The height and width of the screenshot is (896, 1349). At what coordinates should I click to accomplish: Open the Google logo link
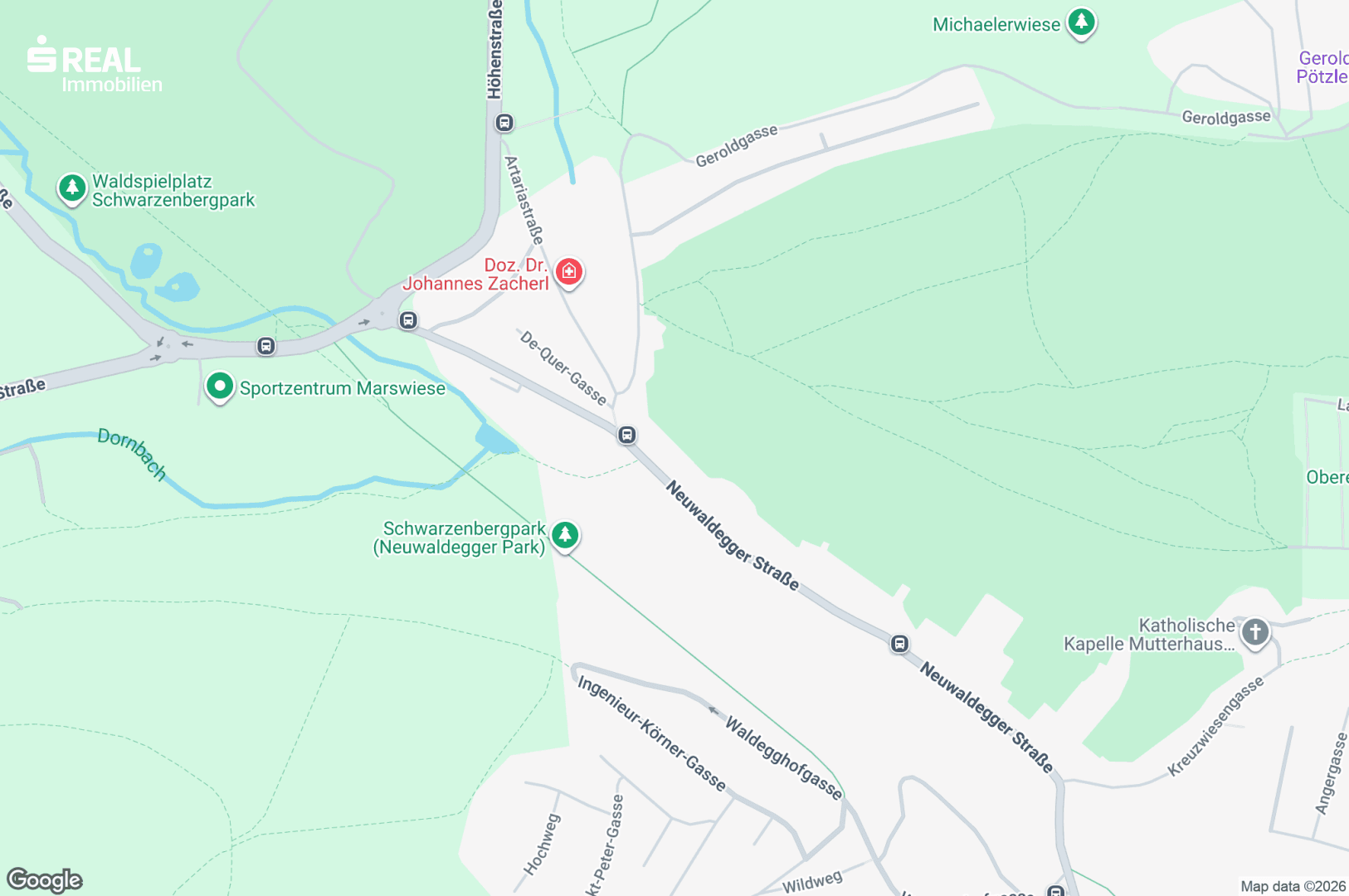pyautogui.click(x=45, y=880)
